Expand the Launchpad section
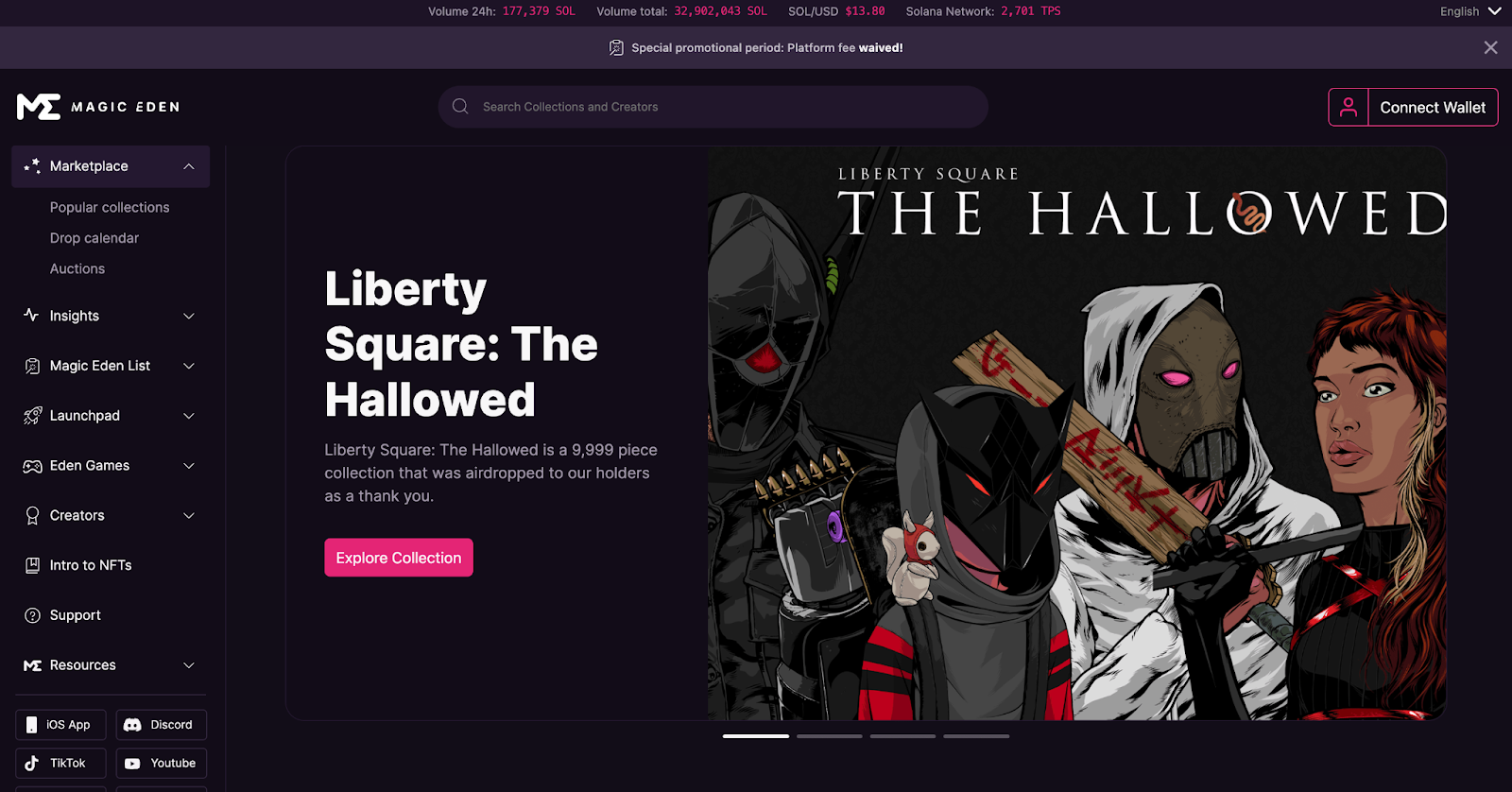Image resolution: width=1512 pixels, height=792 pixels. (111, 416)
